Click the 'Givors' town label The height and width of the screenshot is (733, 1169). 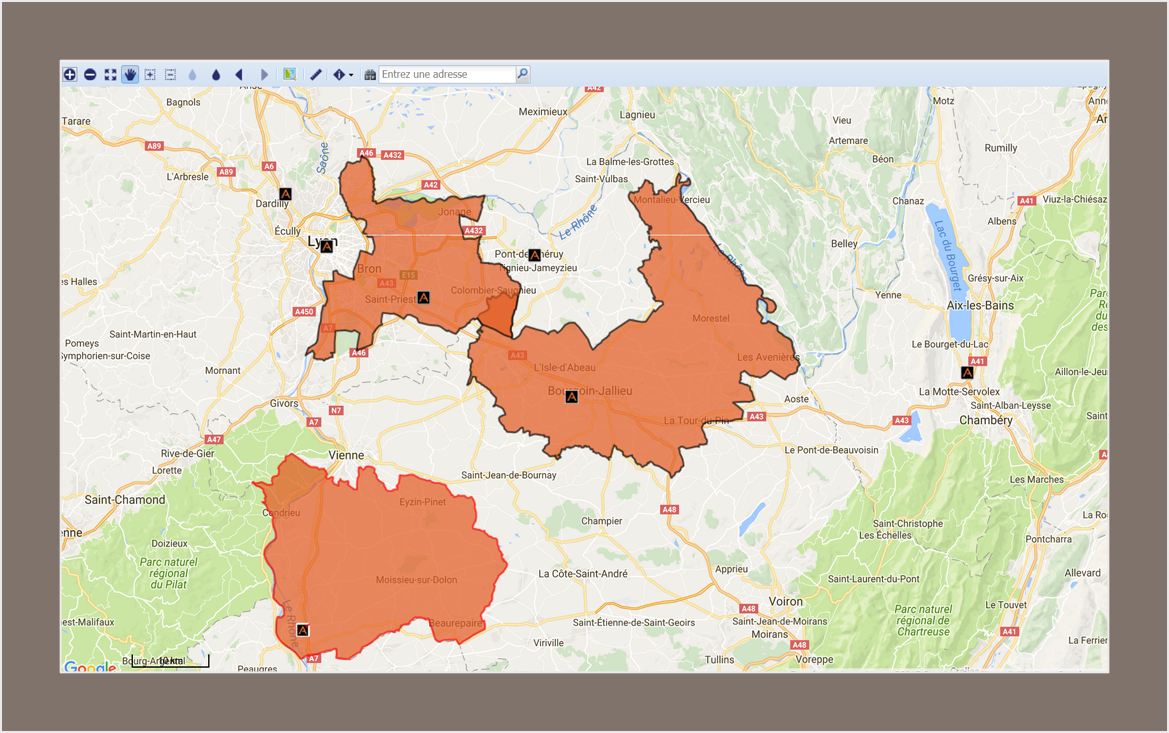click(x=284, y=403)
